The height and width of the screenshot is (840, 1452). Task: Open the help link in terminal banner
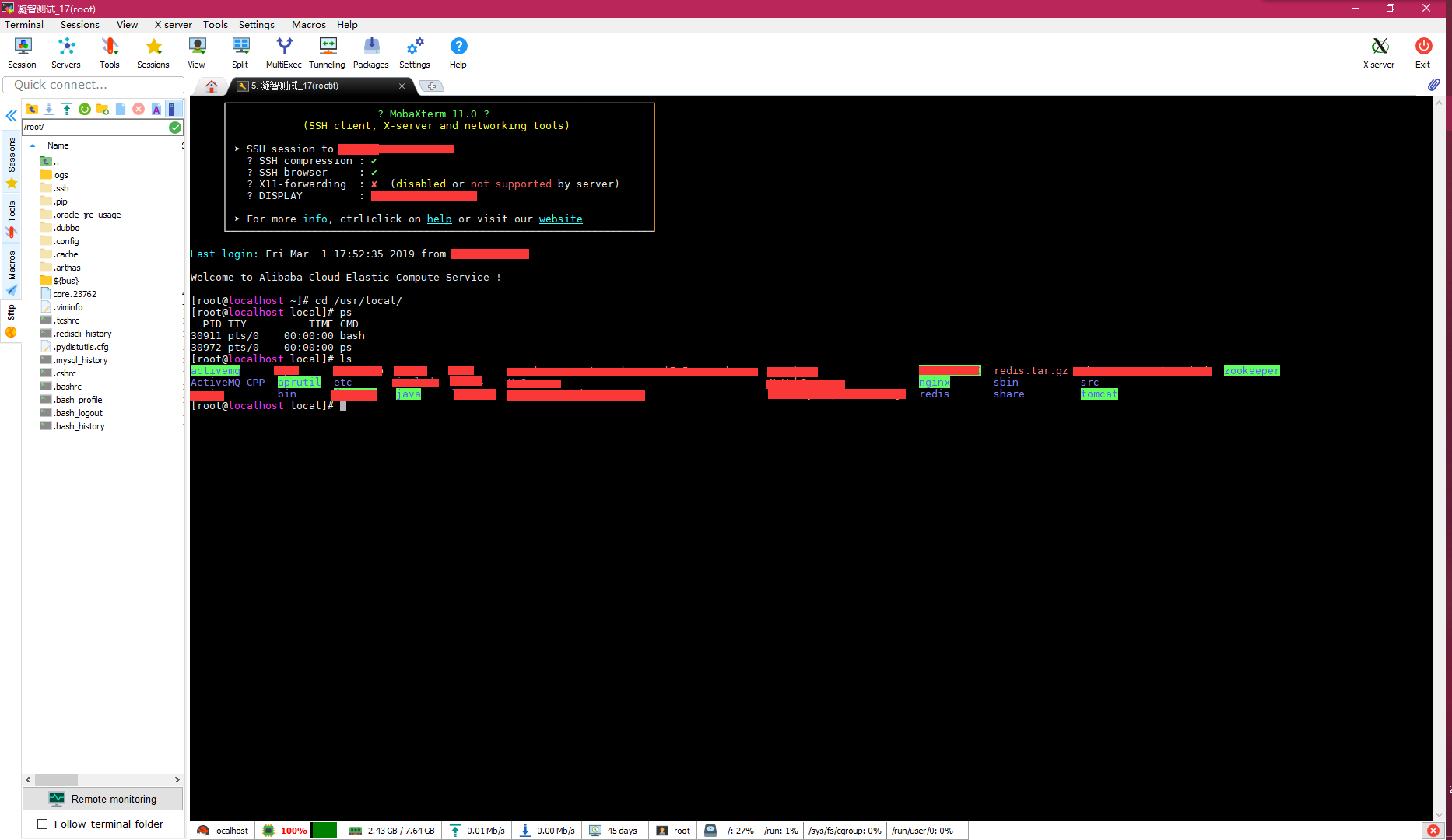point(439,219)
